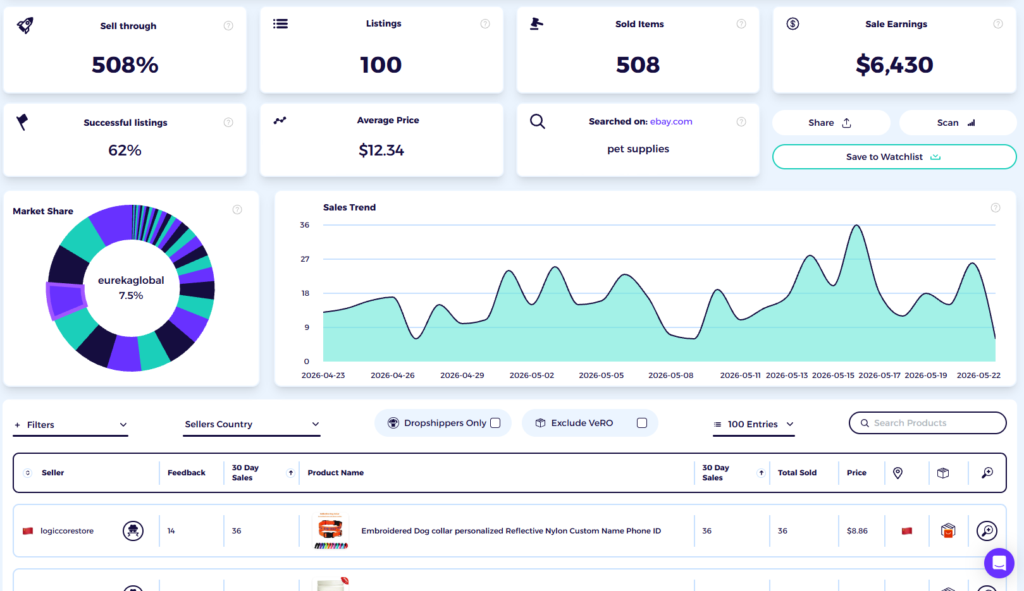Sort by seller 30 Day Sales arrow
This screenshot has height=591, width=1024.
(x=291, y=473)
